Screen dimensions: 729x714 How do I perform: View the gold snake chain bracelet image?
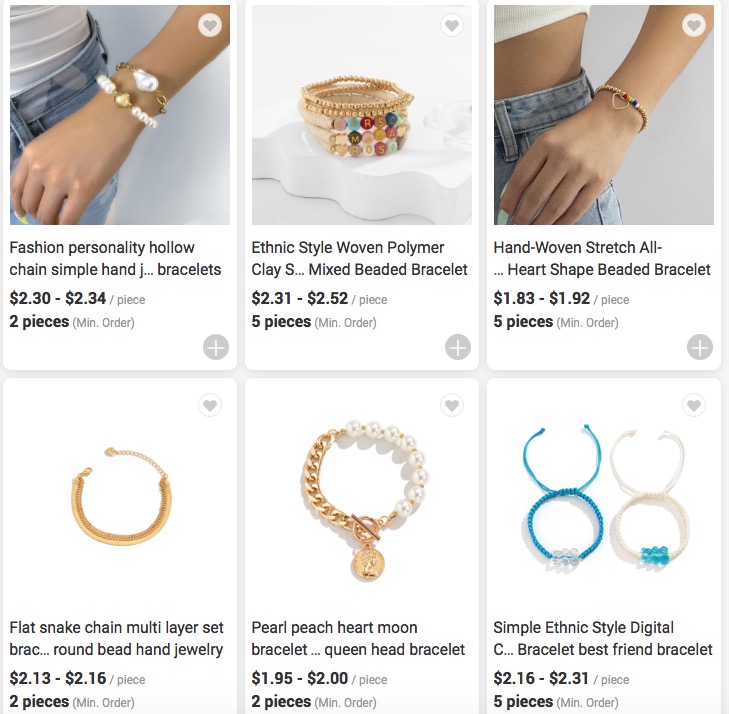[x=120, y=495]
